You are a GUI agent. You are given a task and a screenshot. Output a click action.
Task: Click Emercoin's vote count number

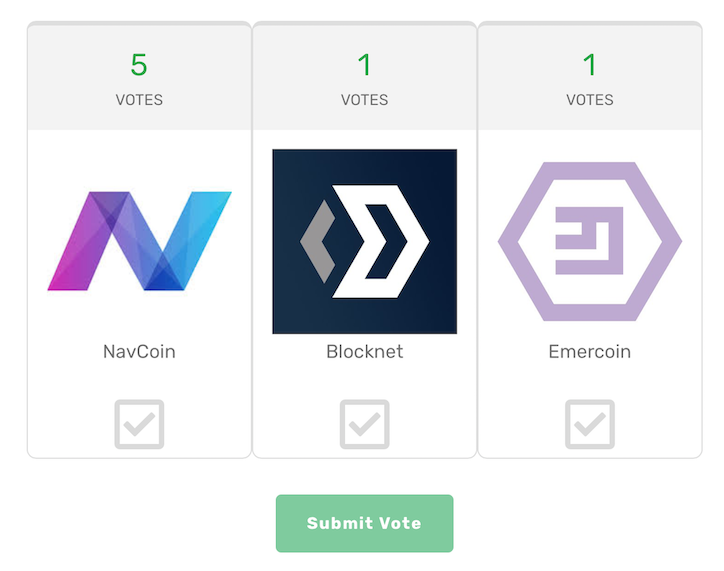[590, 65]
